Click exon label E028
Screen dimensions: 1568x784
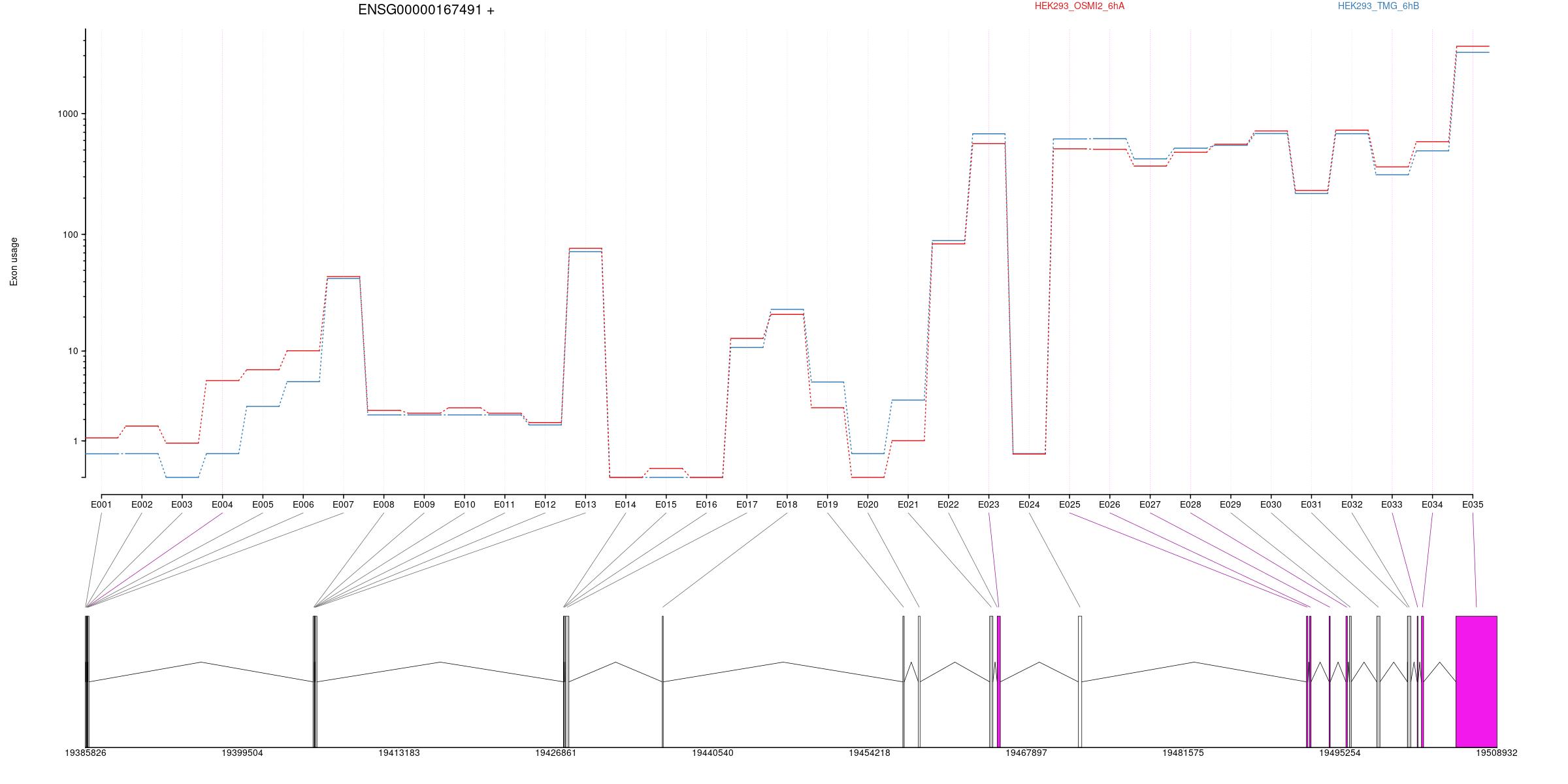pyautogui.click(x=1190, y=504)
